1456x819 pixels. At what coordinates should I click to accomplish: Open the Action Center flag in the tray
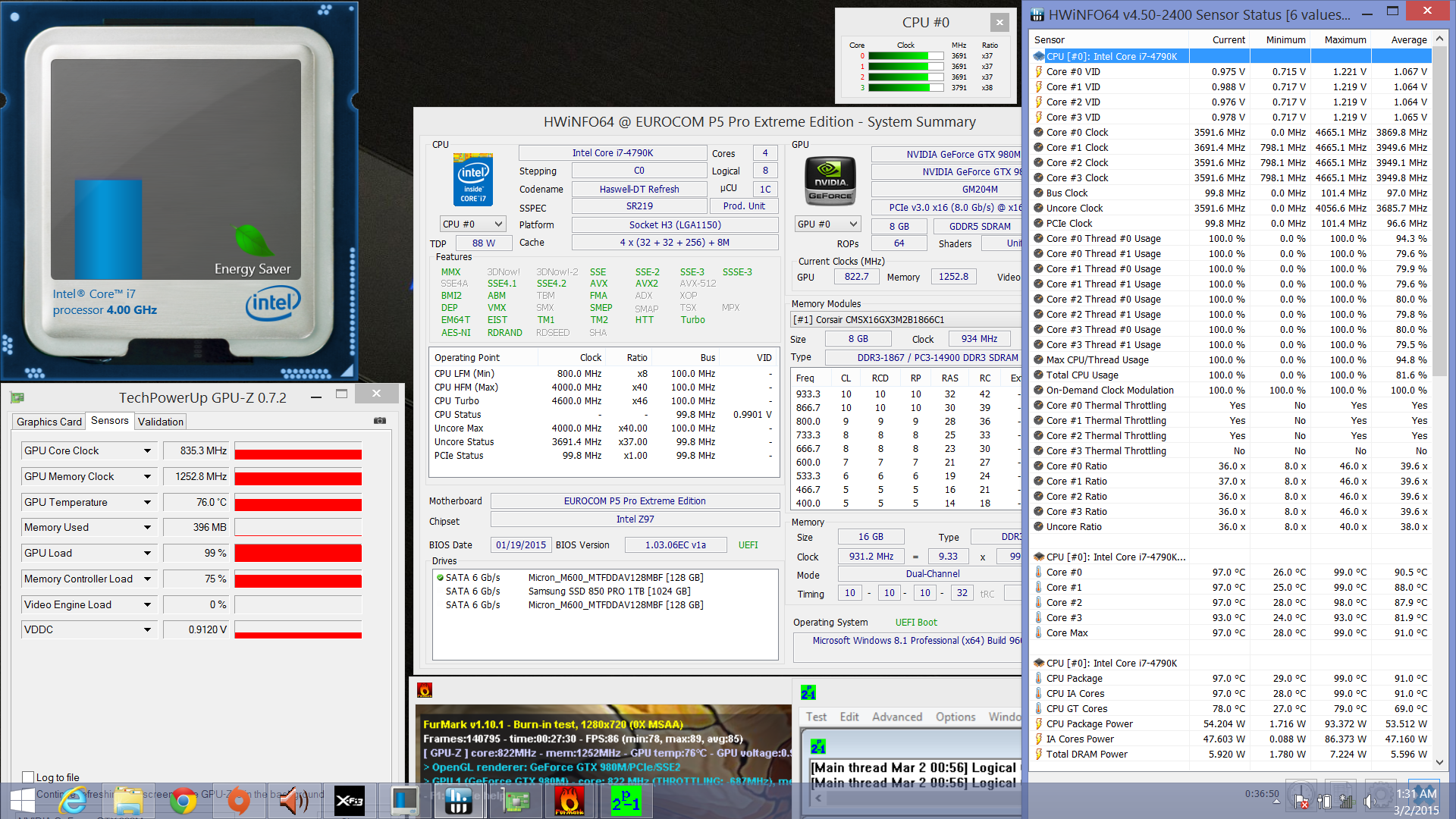tap(1301, 802)
